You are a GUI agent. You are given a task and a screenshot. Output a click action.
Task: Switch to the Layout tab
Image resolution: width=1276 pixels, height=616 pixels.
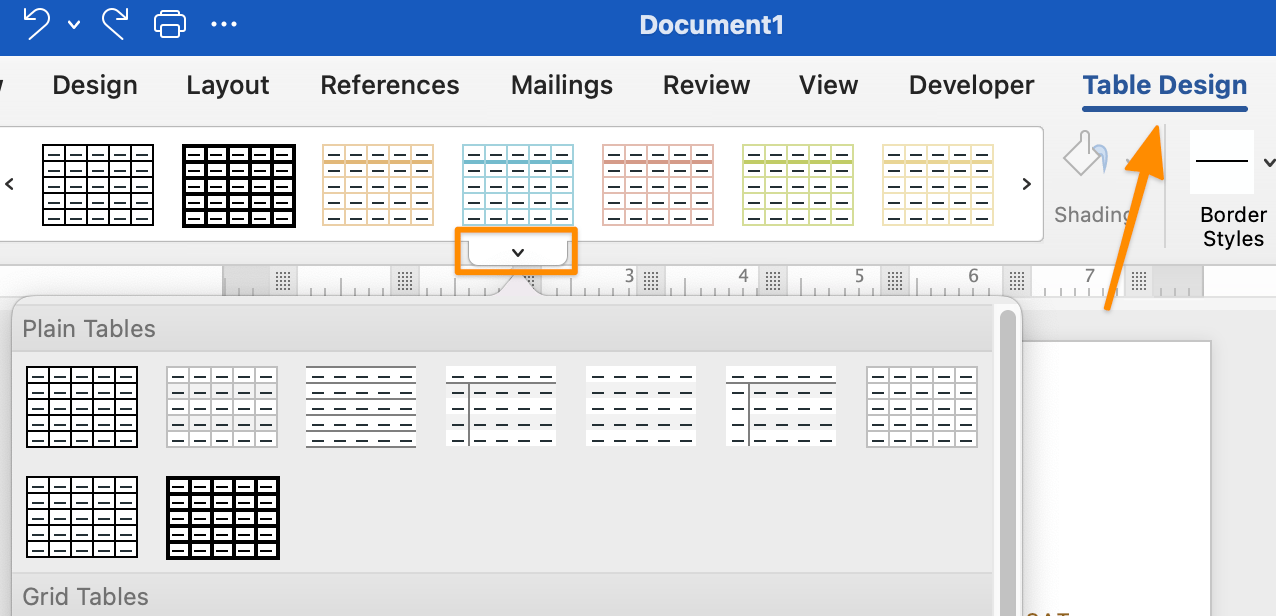click(x=228, y=86)
